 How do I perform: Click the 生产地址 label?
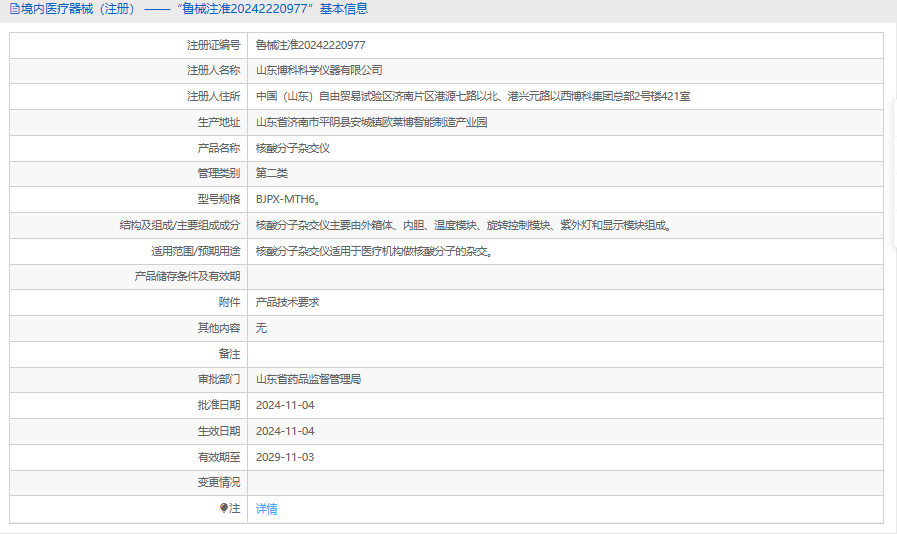pyautogui.click(x=219, y=122)
